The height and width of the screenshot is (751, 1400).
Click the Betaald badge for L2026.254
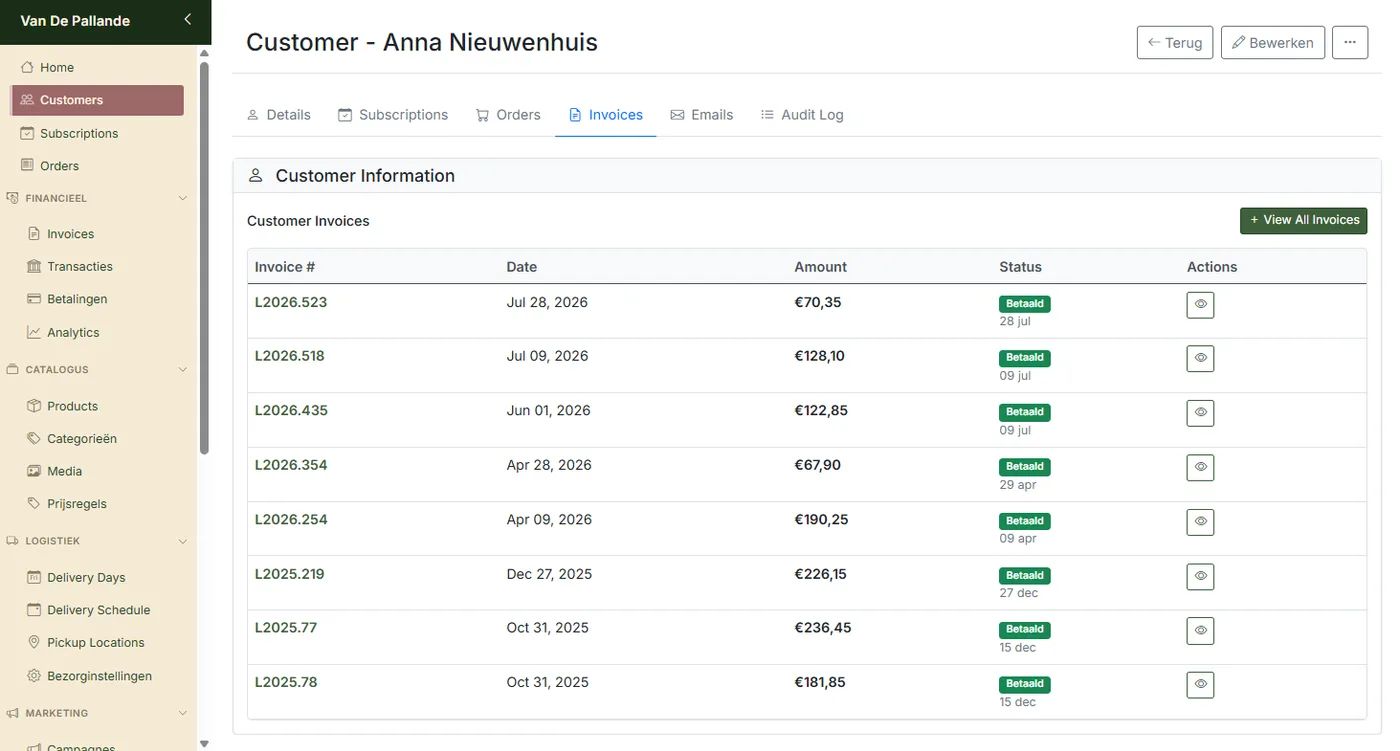(1025, 521)
